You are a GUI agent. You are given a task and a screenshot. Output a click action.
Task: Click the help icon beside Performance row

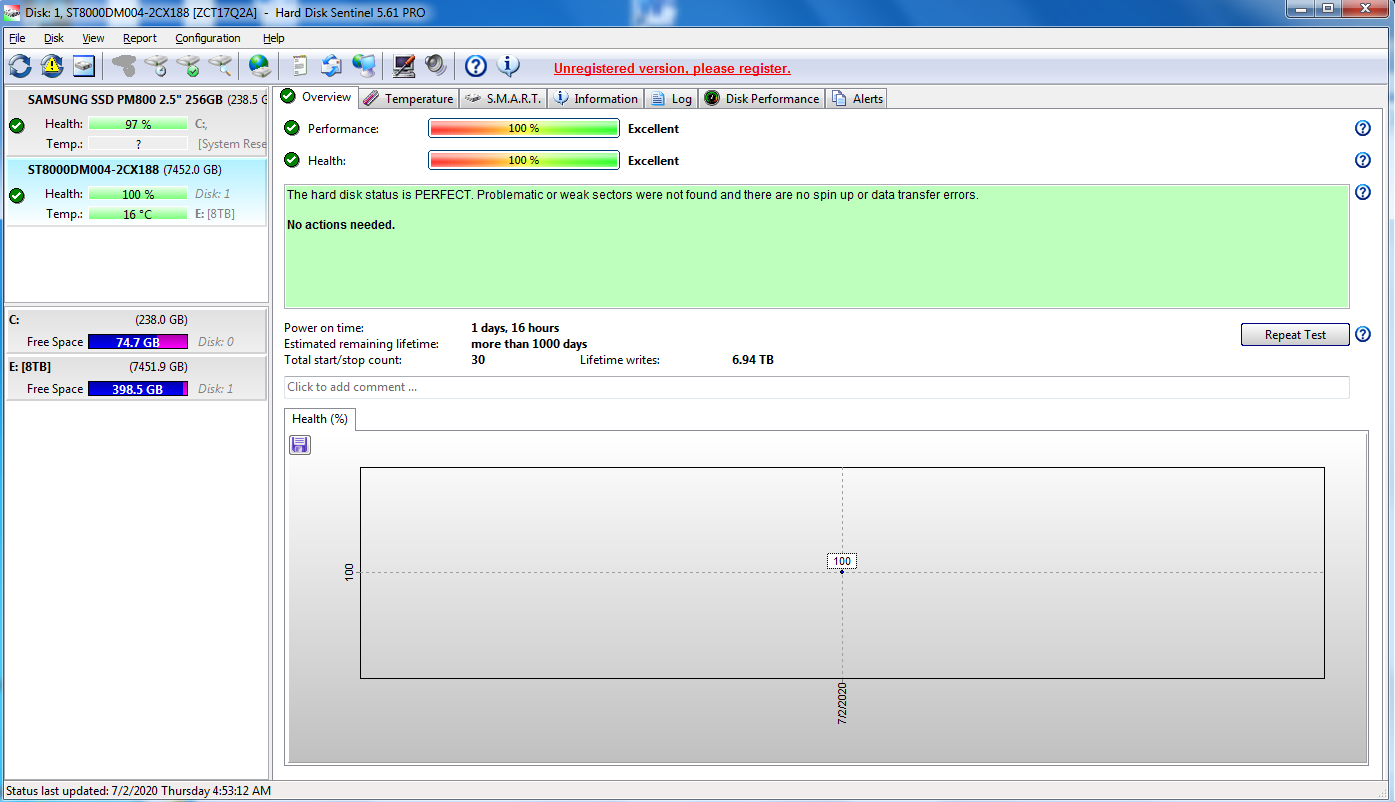(x=1362, y=128)
